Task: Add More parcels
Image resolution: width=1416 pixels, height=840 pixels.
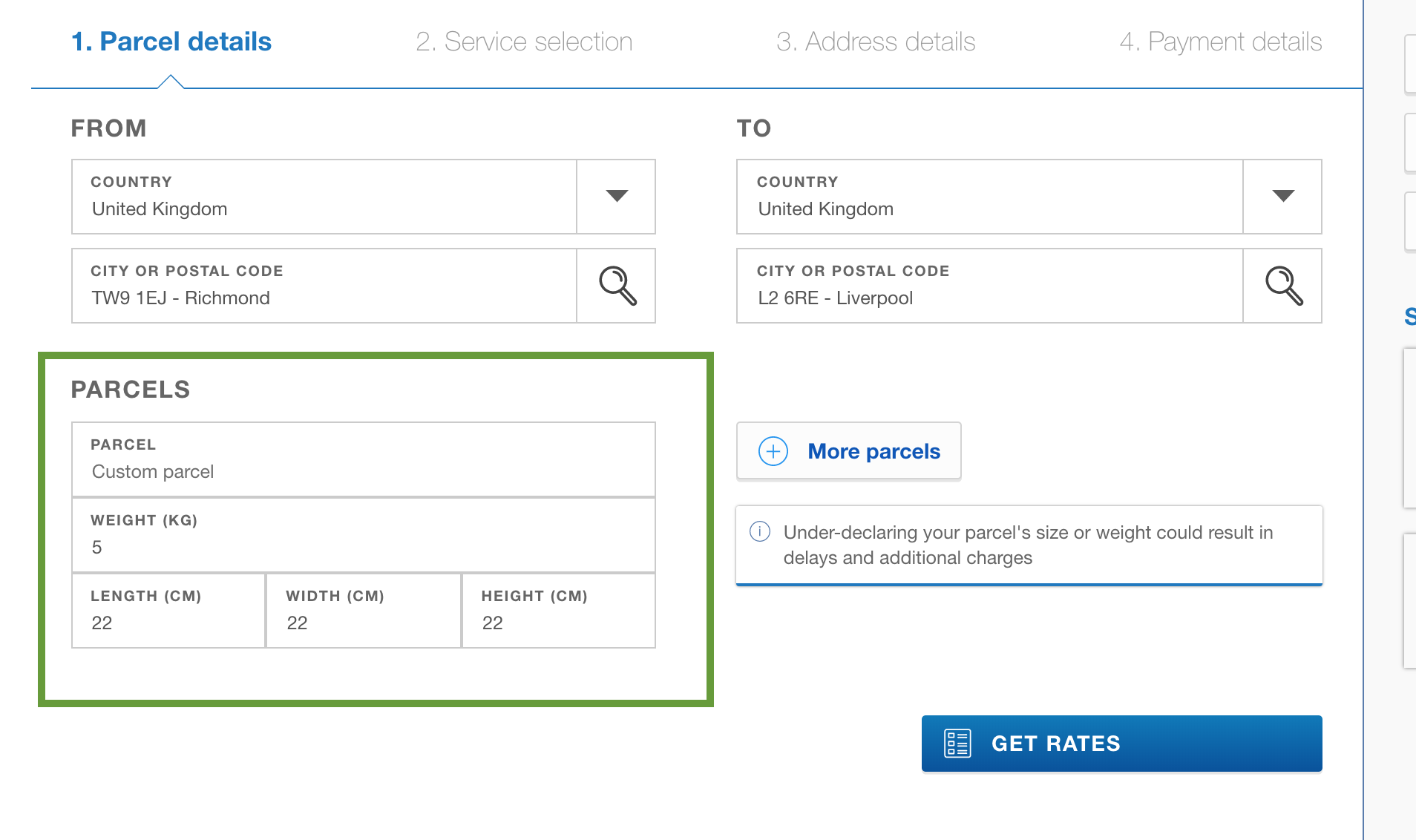Action: 849,451
